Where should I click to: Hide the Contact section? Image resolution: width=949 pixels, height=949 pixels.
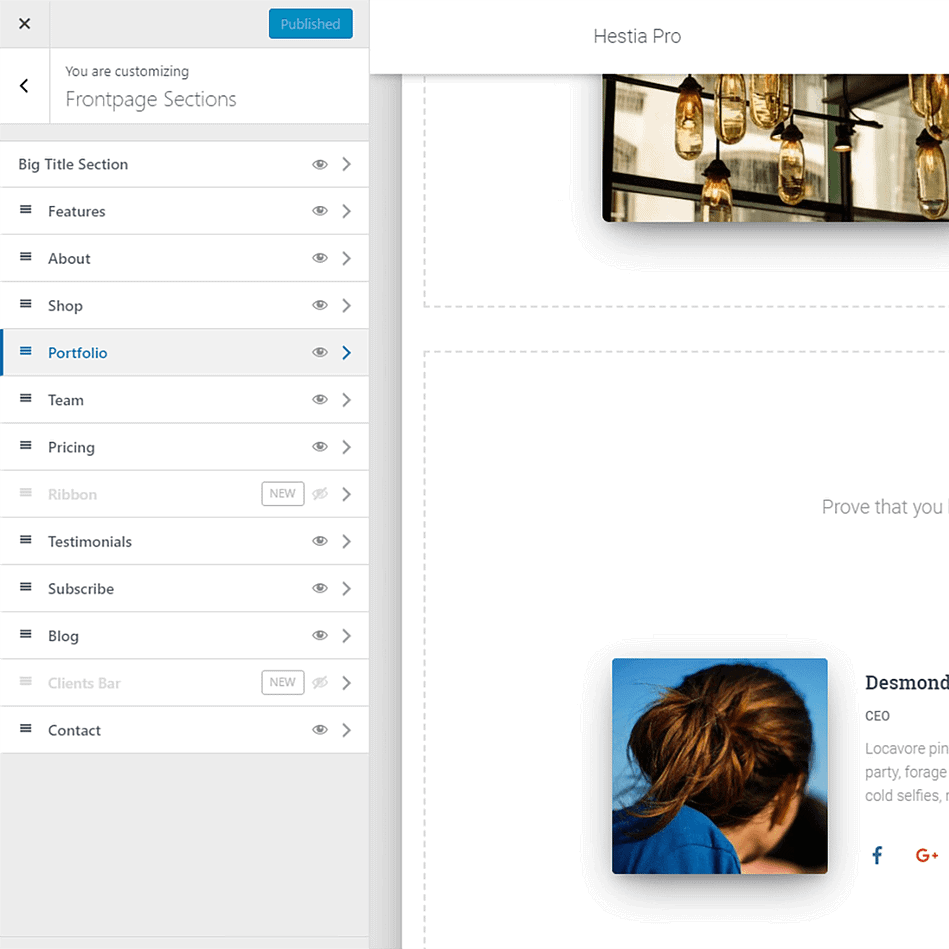320,730
